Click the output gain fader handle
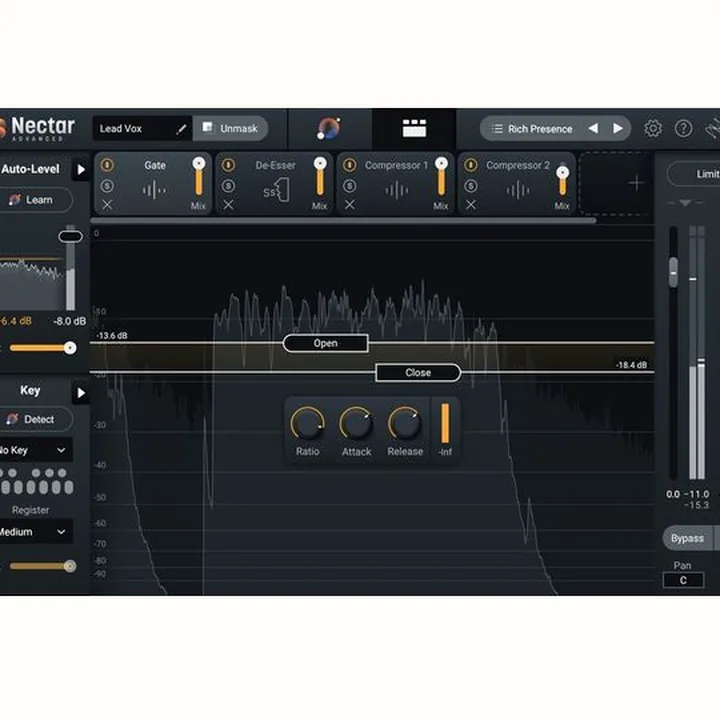This screenshot has width=720, height=720. tap(673, 272)
